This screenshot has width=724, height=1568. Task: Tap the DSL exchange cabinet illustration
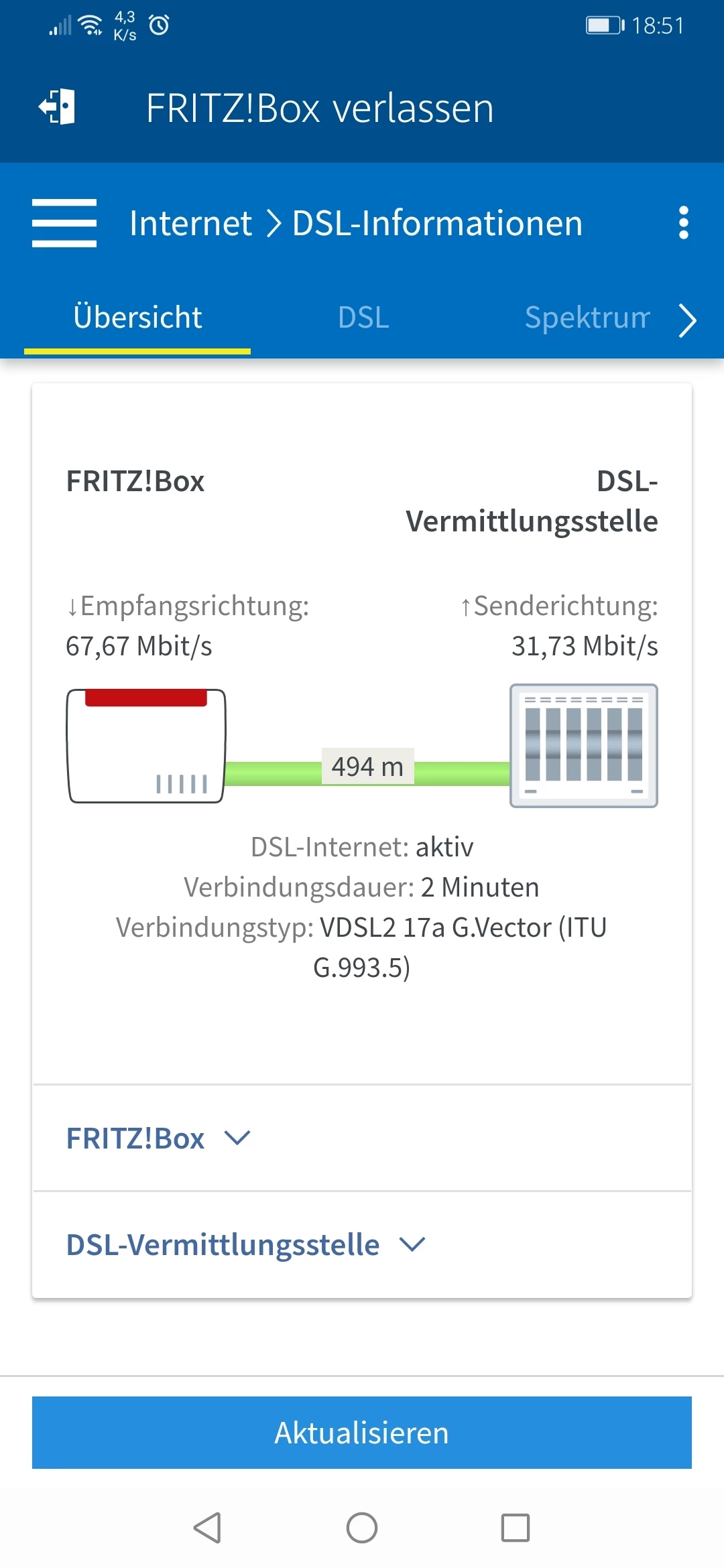point(583,746)
